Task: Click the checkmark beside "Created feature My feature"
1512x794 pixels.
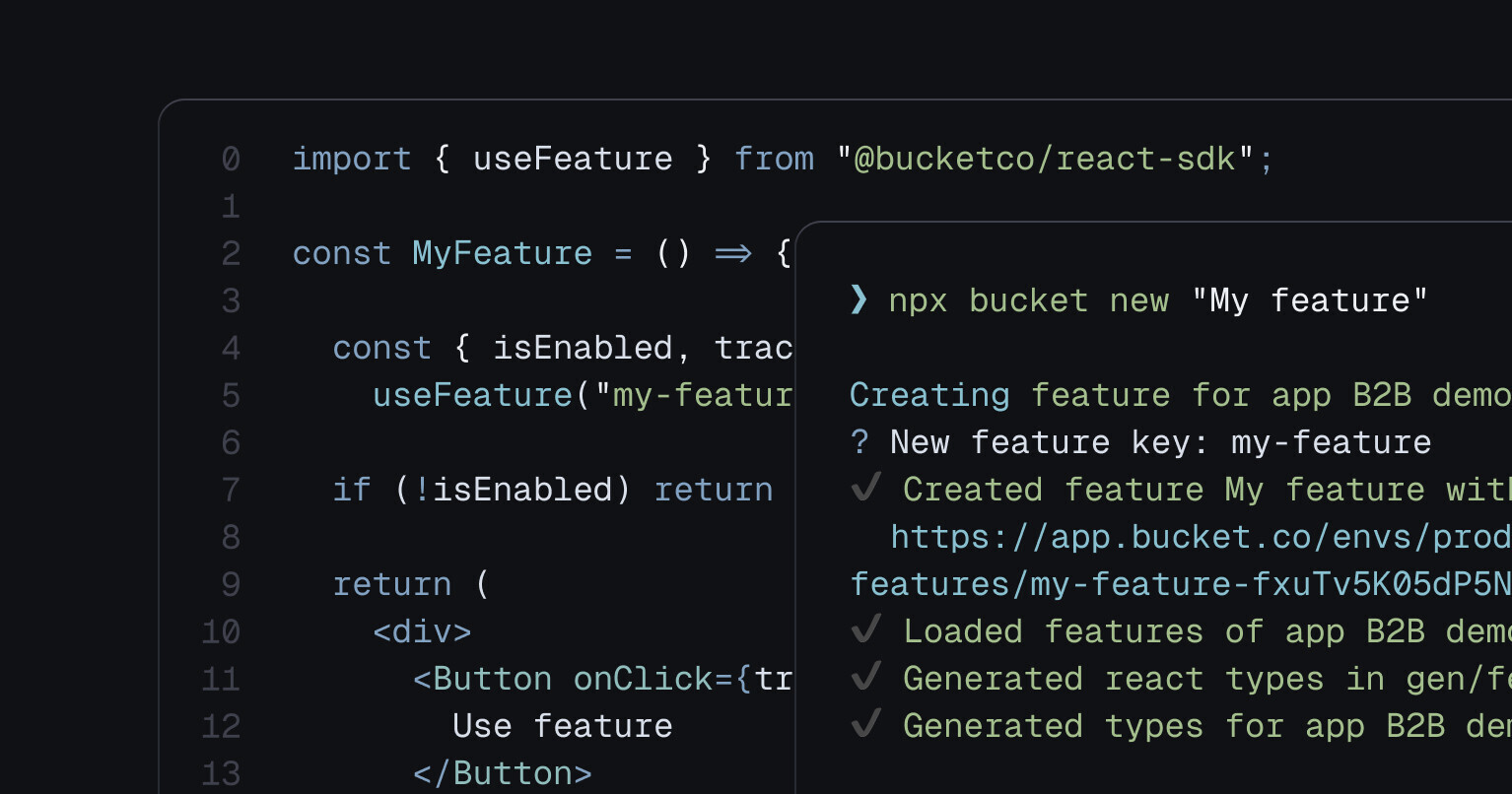Action: 865,488
